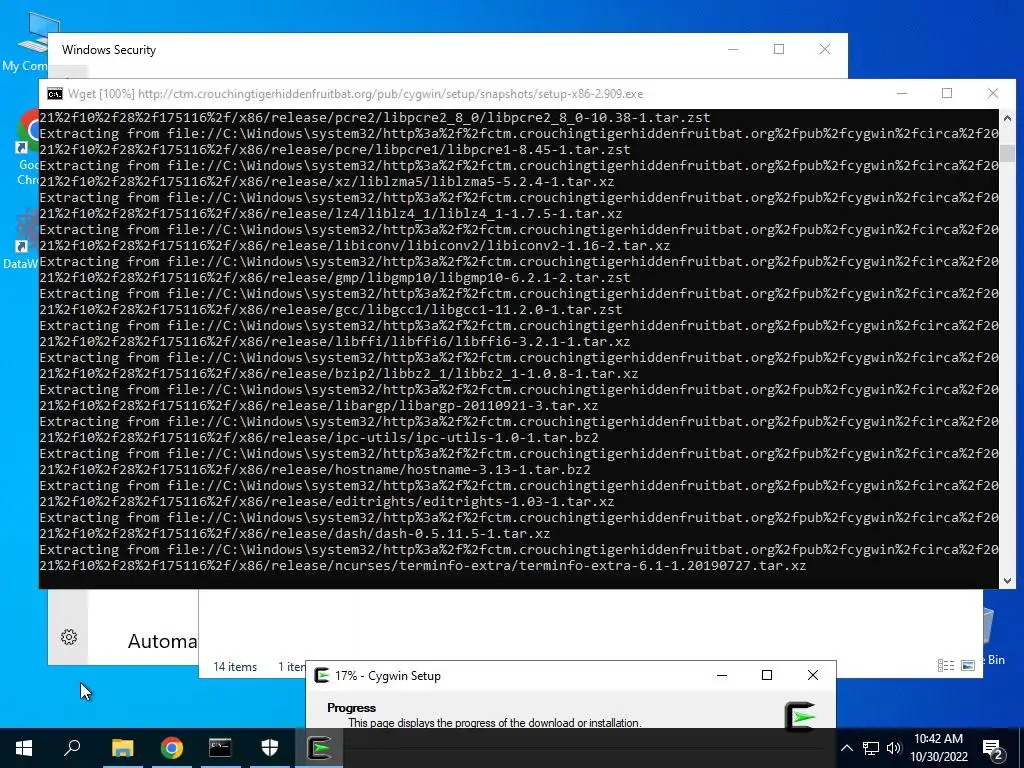Maximize the Windows Security window
This screenshot has height=768, width=1024.
pos(779,50)
